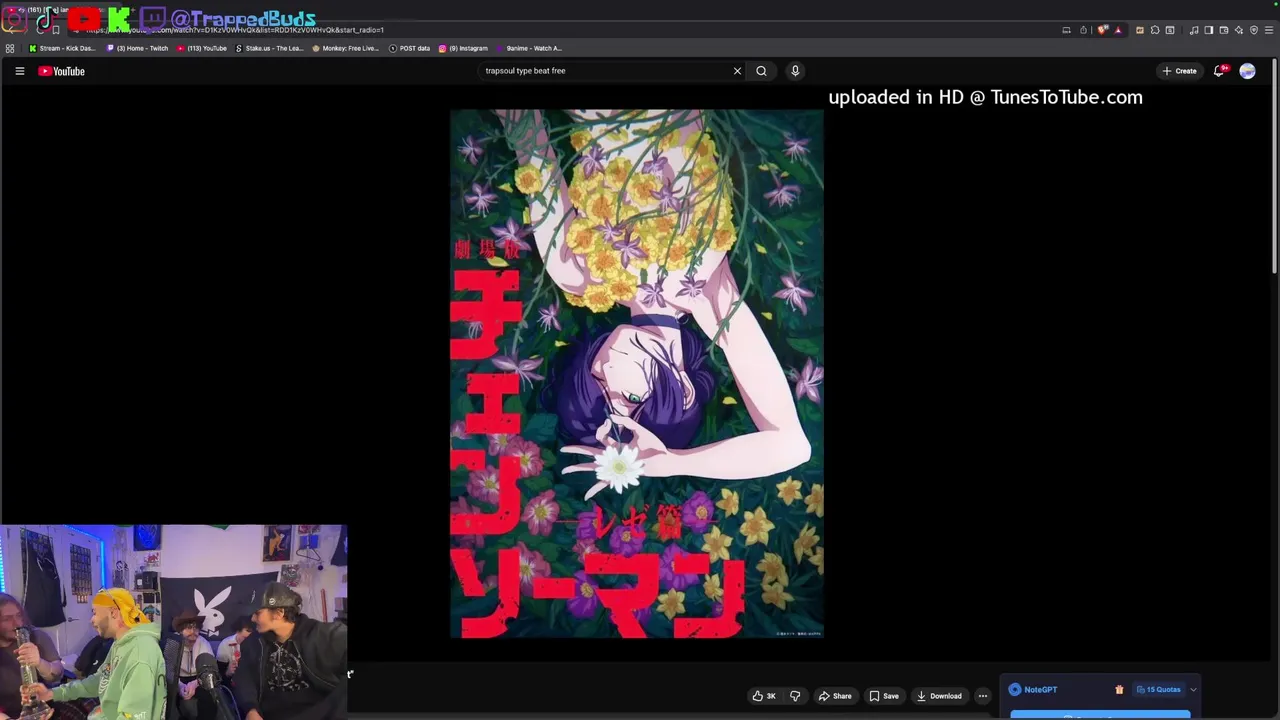The width and height of the screenshot is (1280, 720).
Task: Open the reader screenshot extension icon
Action: [x=1169, y=30]
